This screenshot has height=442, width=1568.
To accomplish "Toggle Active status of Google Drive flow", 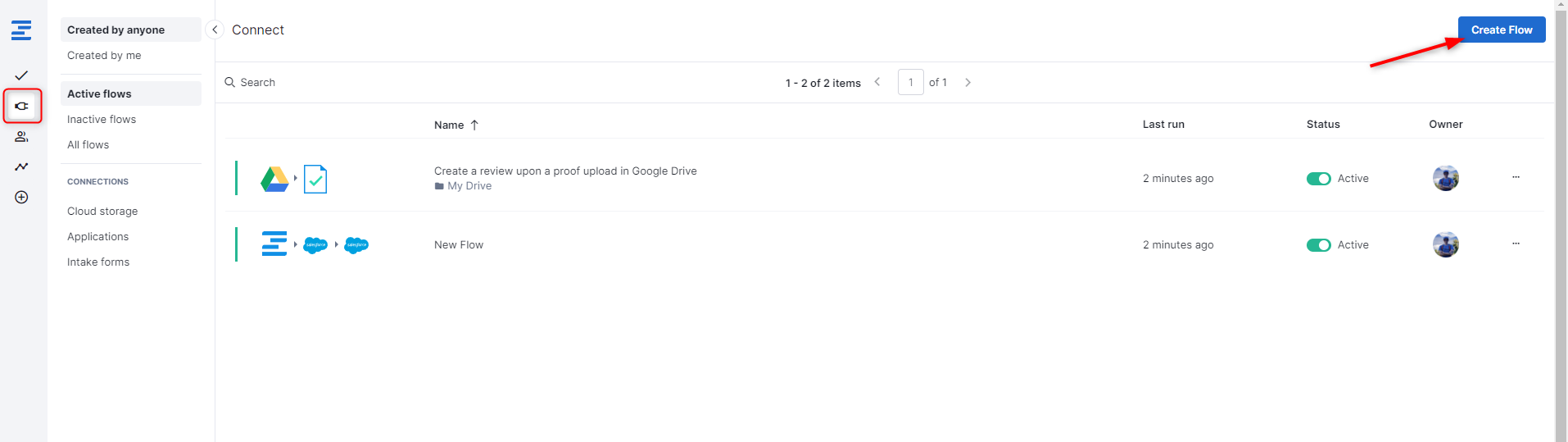I will [x=1319, y=179].
